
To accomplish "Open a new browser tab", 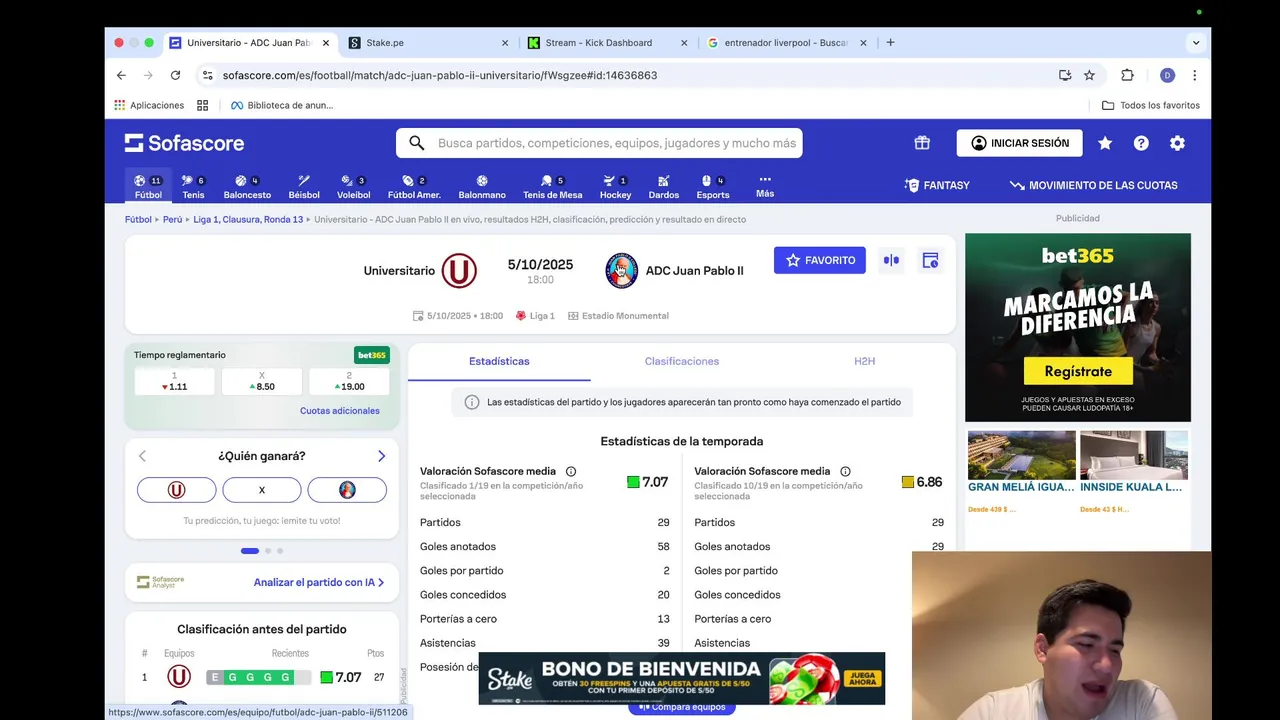I will pos(890,43).
